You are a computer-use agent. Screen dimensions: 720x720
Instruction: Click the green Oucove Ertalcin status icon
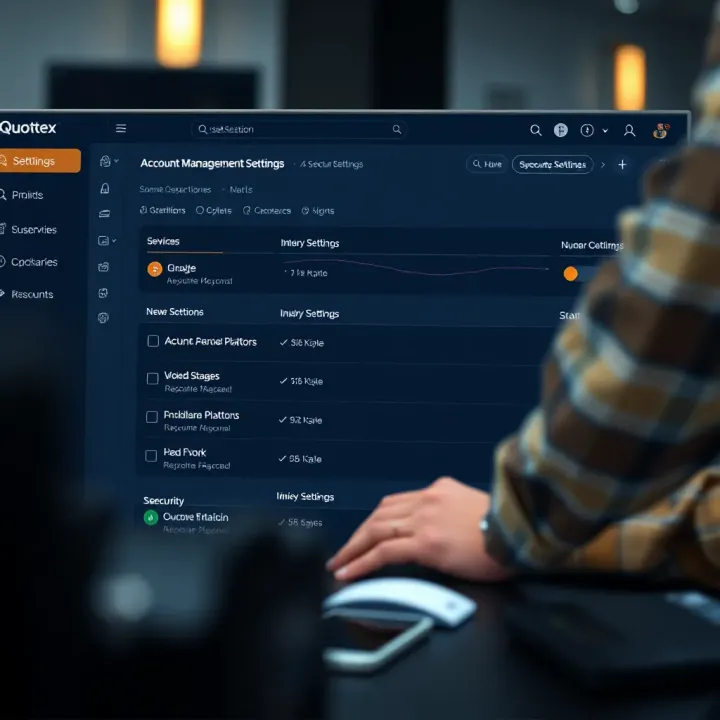[x=151, y=518]
